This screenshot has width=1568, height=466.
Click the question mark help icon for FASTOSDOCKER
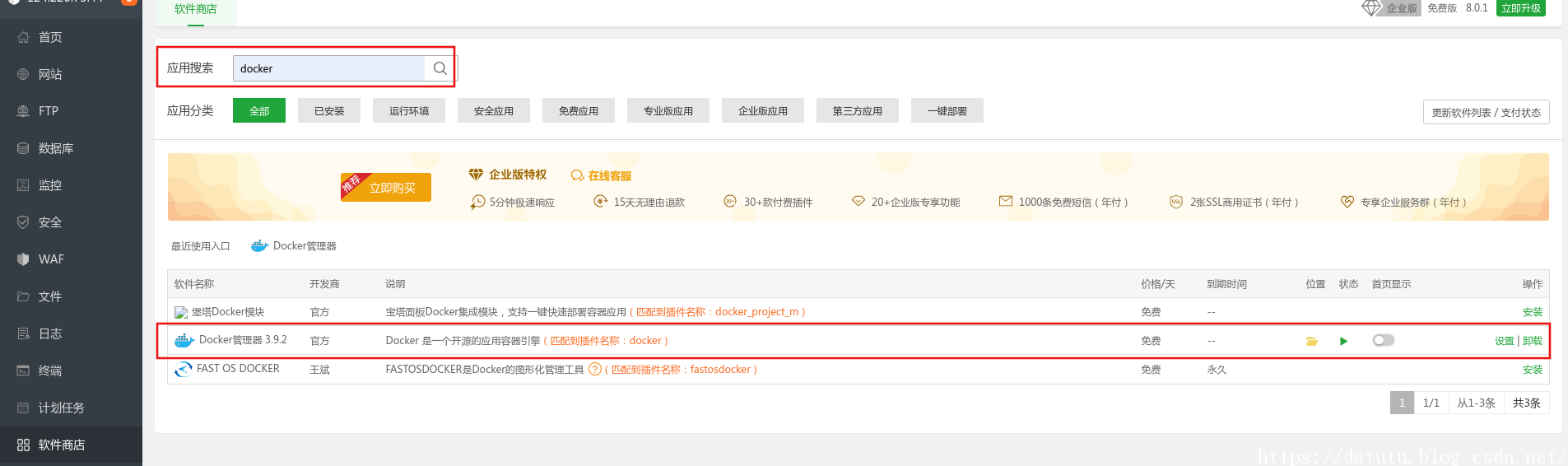[x=595, y=369]
